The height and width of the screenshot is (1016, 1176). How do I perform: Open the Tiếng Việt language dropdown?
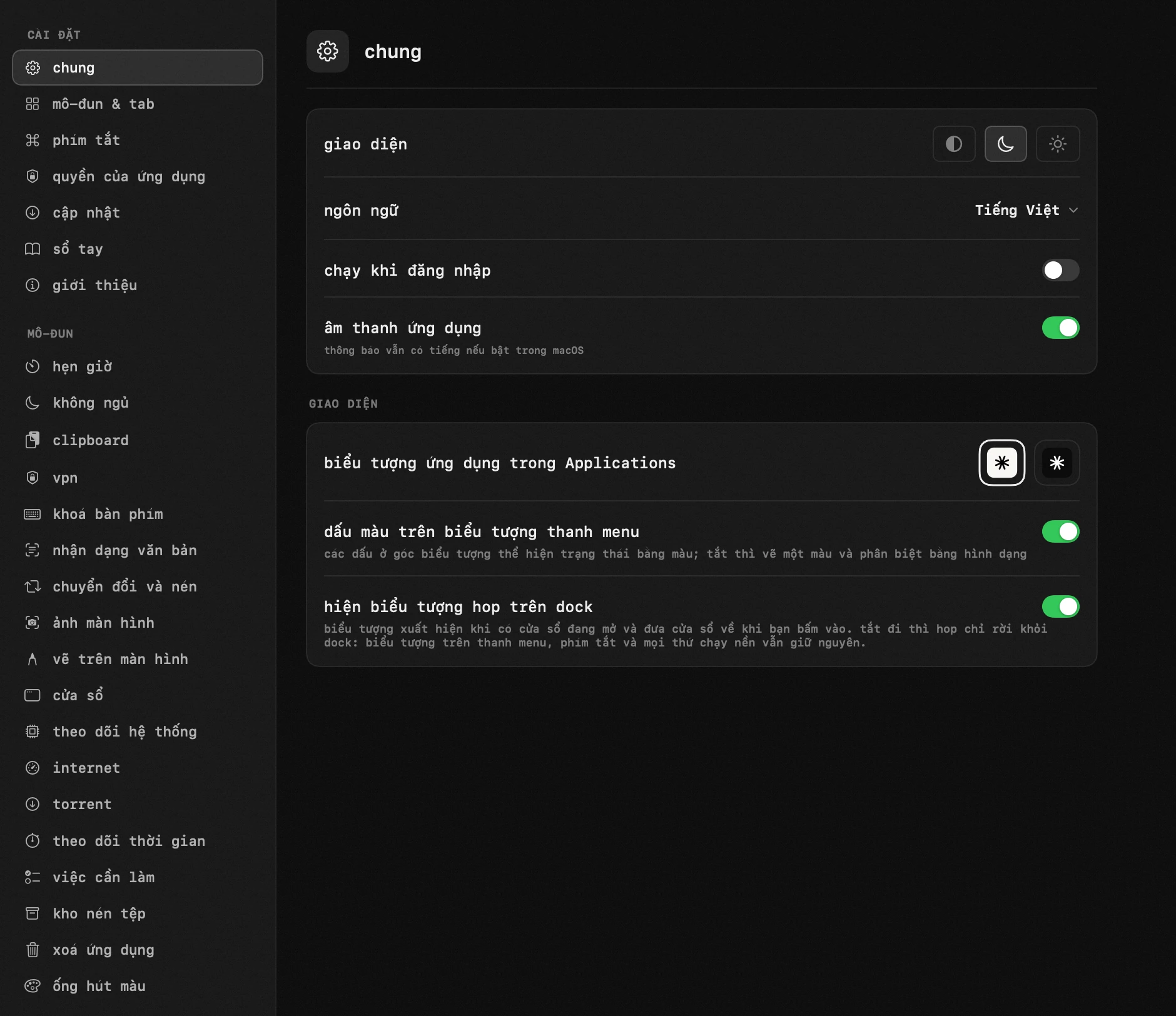coord(1026,210)
